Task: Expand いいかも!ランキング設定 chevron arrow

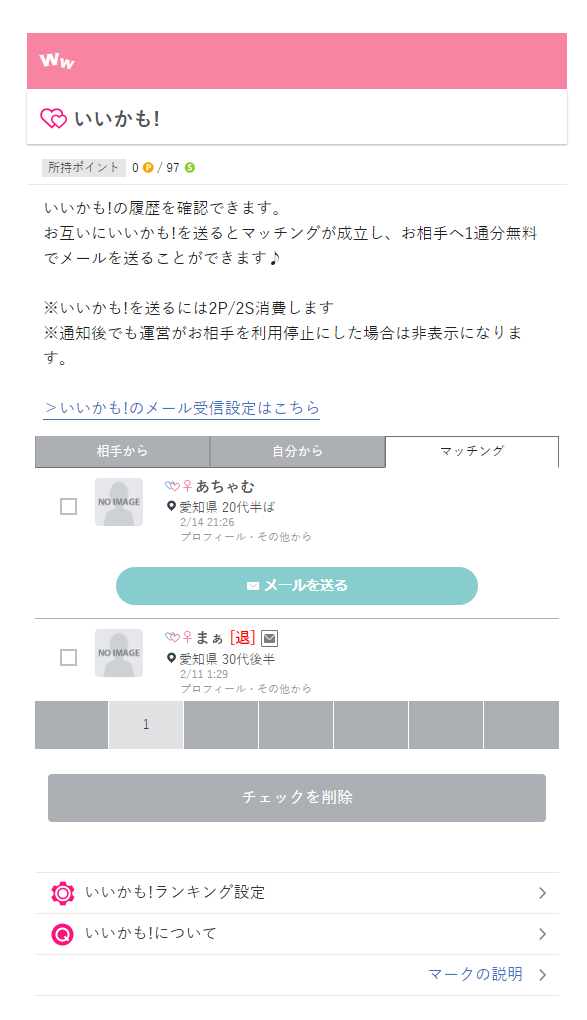Action: (x=542, y=893)
